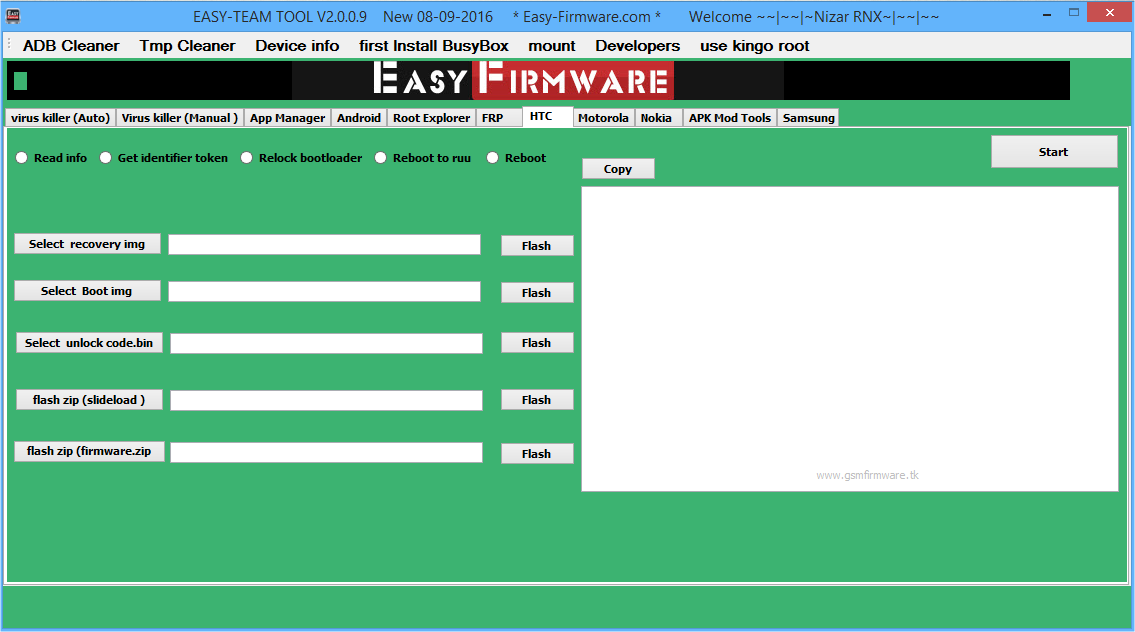
Task: Flash the slideload zip file
Action: click(x=537, y=400)
